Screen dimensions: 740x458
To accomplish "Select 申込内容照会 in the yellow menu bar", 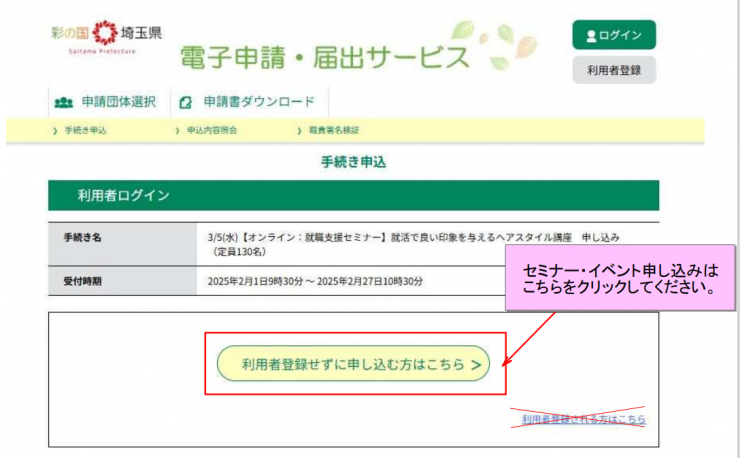I will 212,130.
